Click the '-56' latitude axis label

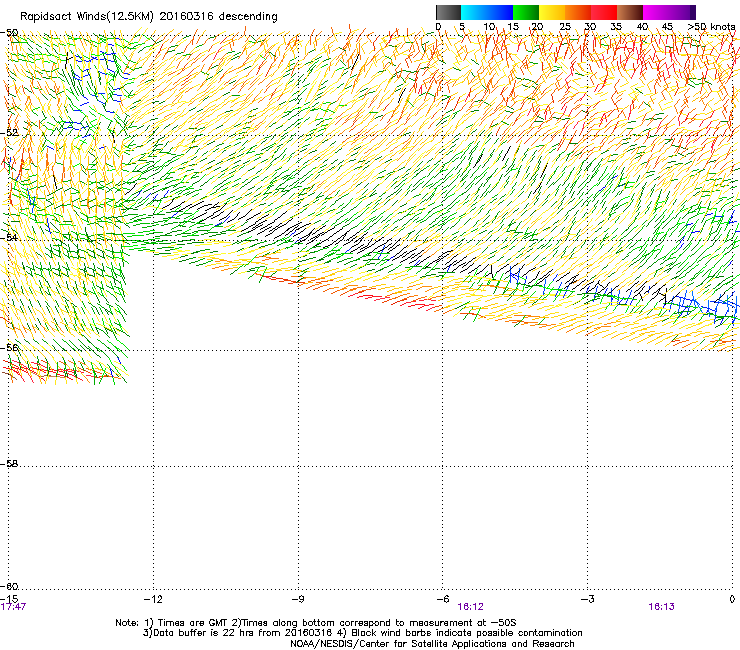(x=10, y=347)
